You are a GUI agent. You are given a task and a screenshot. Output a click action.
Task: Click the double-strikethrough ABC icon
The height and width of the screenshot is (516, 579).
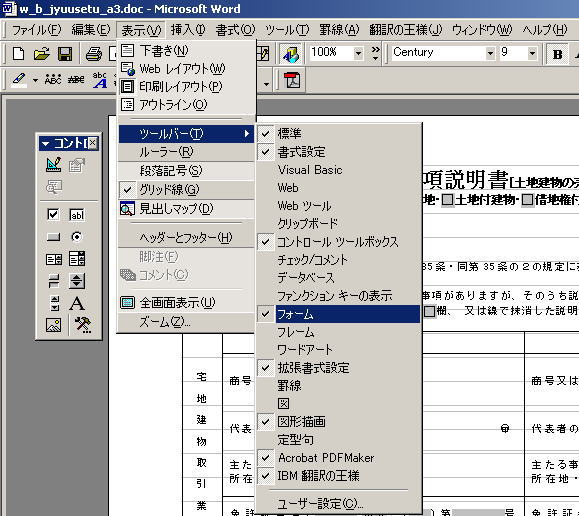click(x=76, y=79)
